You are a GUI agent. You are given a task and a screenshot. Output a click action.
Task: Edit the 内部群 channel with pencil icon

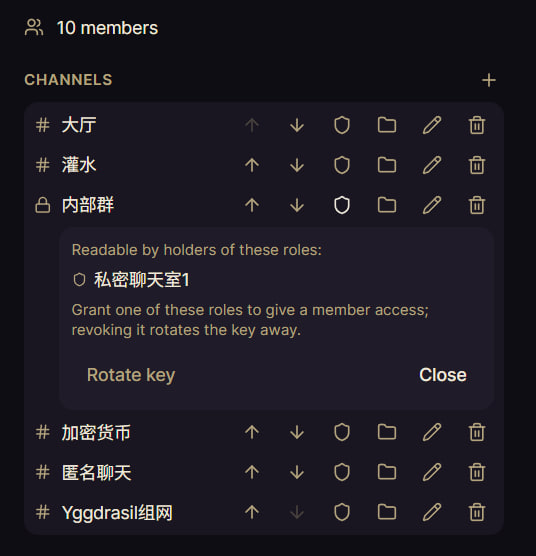point(432,205)
